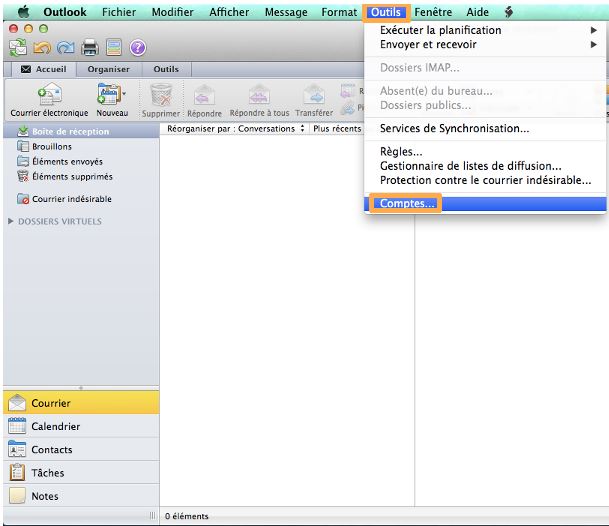Viewport: 609px width, 526px height.
Task: Click the Répondre à tous button
Action: coord(259,101)
